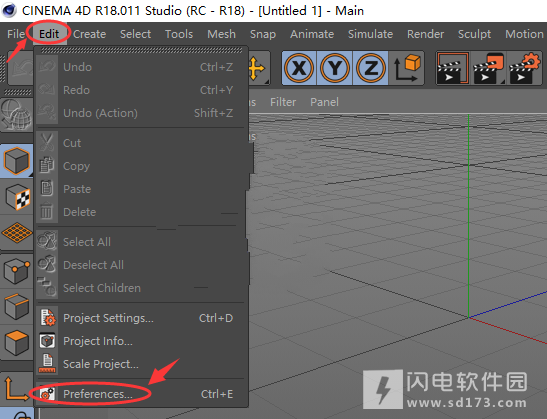
Task: Switch to Edges mode cube icon
Action: 16,307
